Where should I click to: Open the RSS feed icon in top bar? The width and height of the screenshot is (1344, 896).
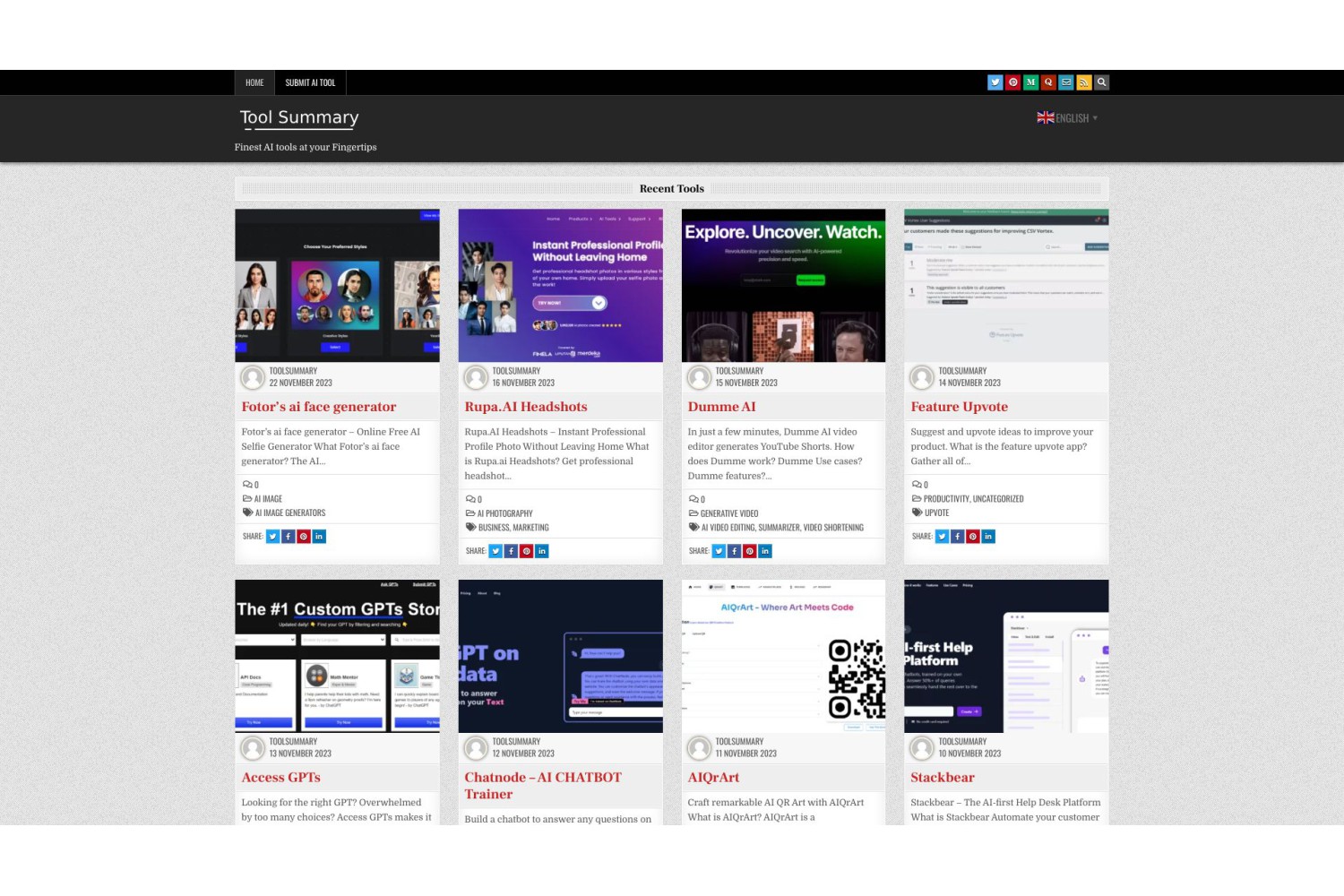[x=1084, y=82]
